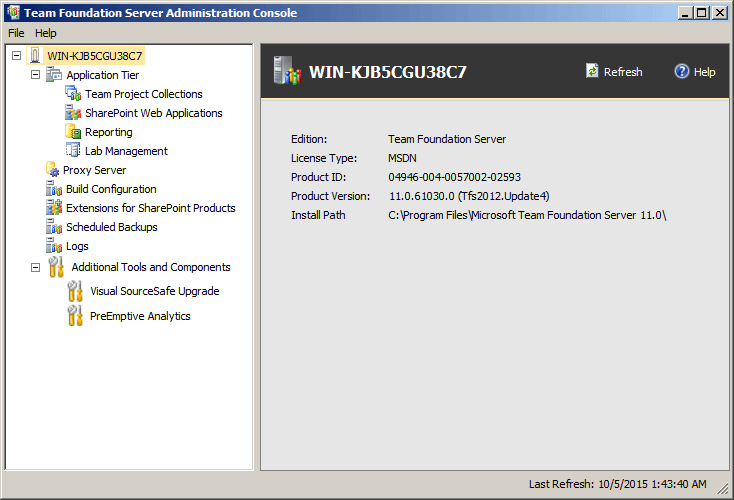Click the Logs node icon
The height and width of the screenshot is (500, 734).
54,246
